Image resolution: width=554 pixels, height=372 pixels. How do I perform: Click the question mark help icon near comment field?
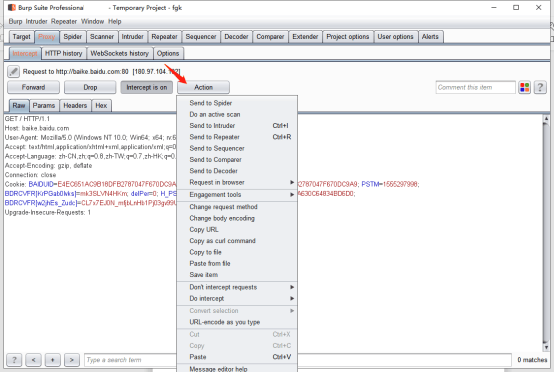click(540, 87)
